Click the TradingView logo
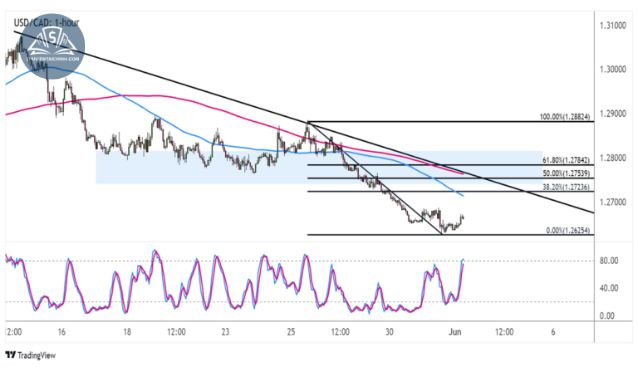The image size is (638, 375). coord(31,355)
